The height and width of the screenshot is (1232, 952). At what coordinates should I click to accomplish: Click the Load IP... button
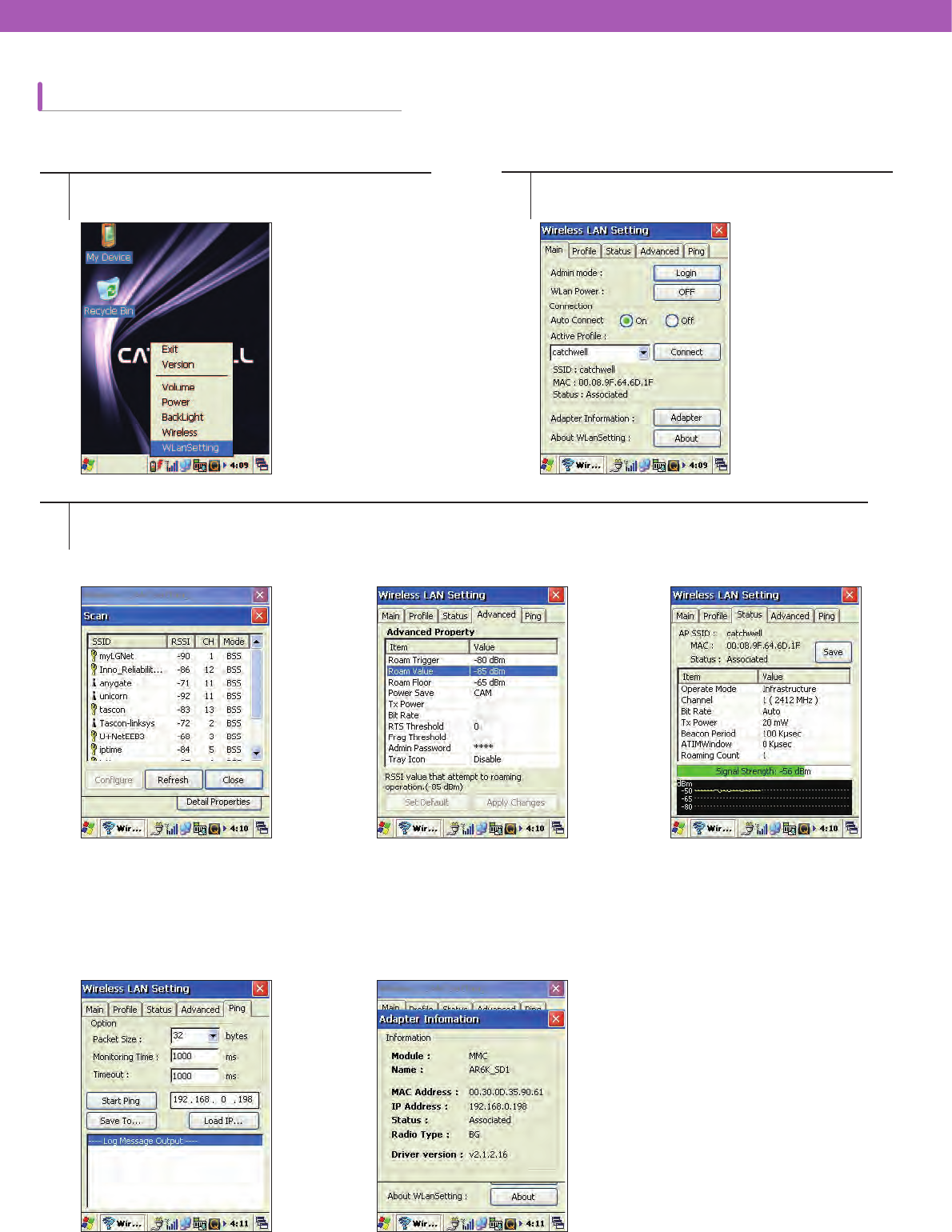tap(224, 1121)
